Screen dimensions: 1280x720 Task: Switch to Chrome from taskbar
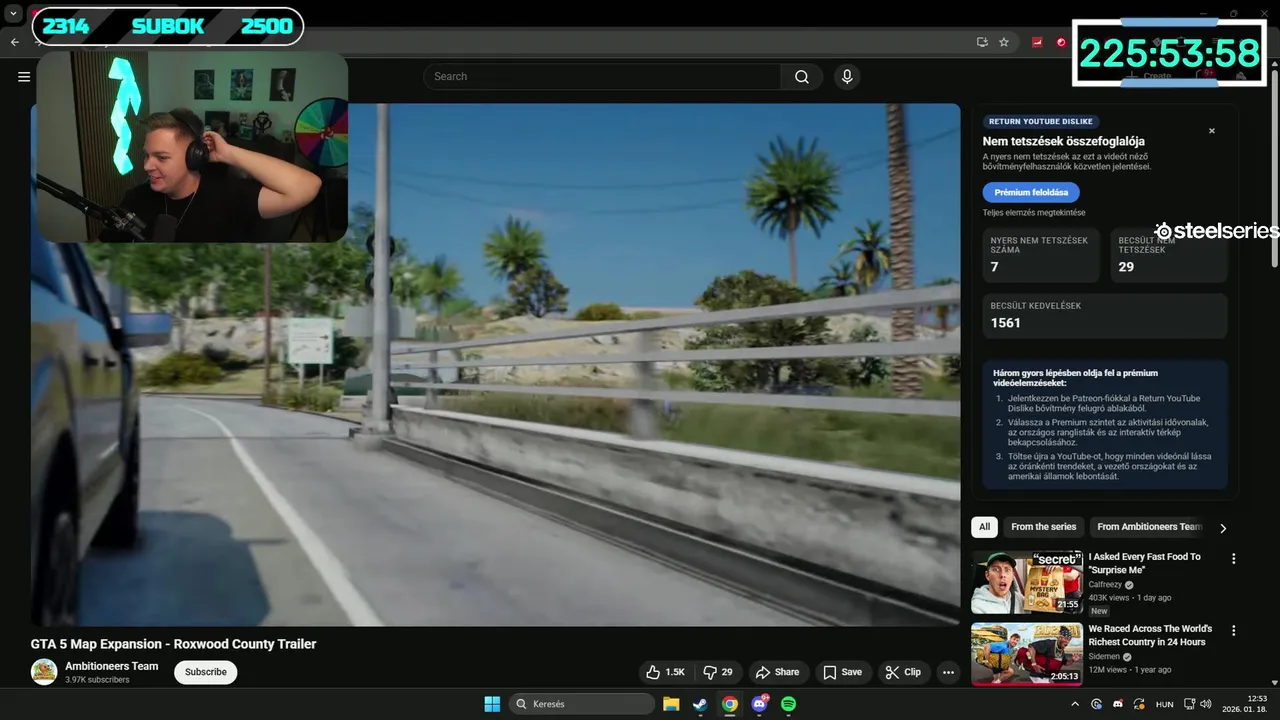[x=730, y=704]
